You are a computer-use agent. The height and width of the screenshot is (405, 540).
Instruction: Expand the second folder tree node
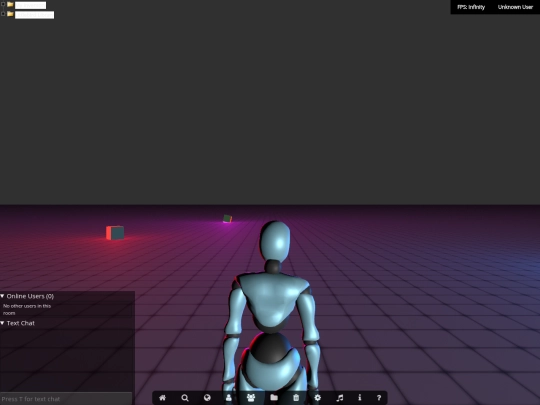3,14
